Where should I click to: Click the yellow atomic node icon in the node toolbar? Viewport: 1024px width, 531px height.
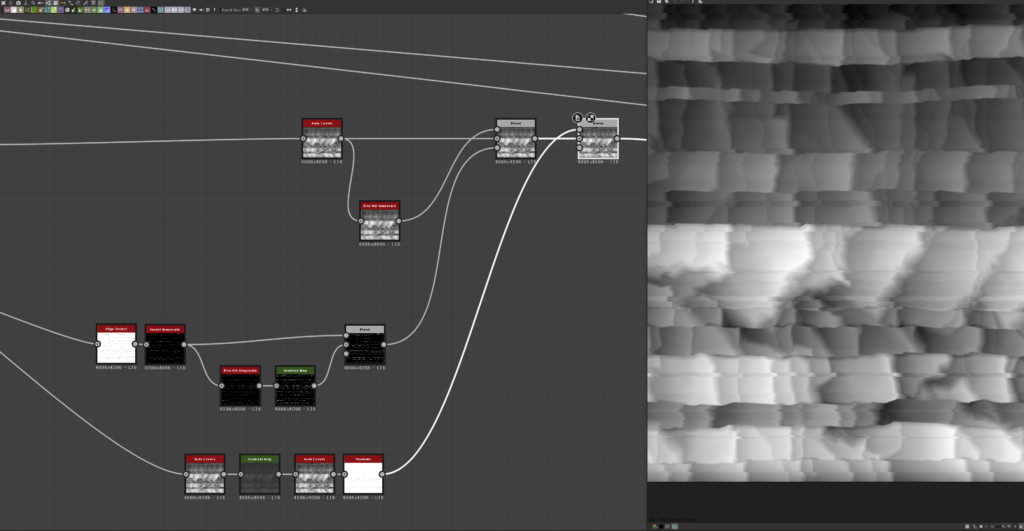click(127, 10)
